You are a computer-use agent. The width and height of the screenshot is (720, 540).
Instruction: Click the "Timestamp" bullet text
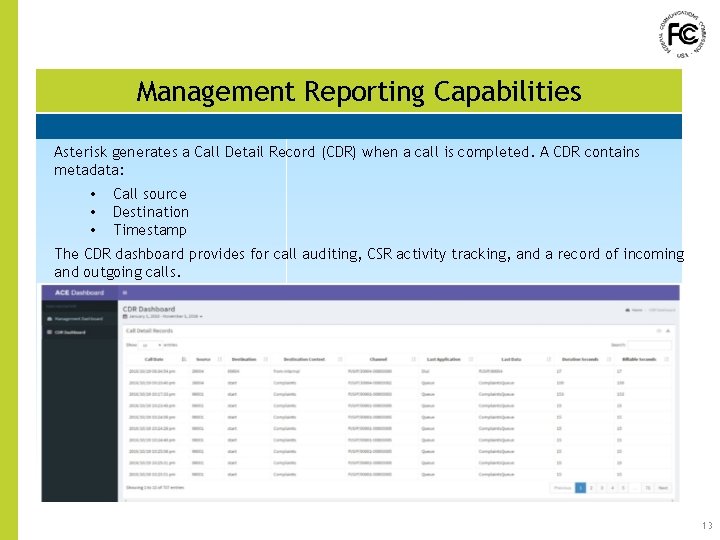tap(150, 230)
